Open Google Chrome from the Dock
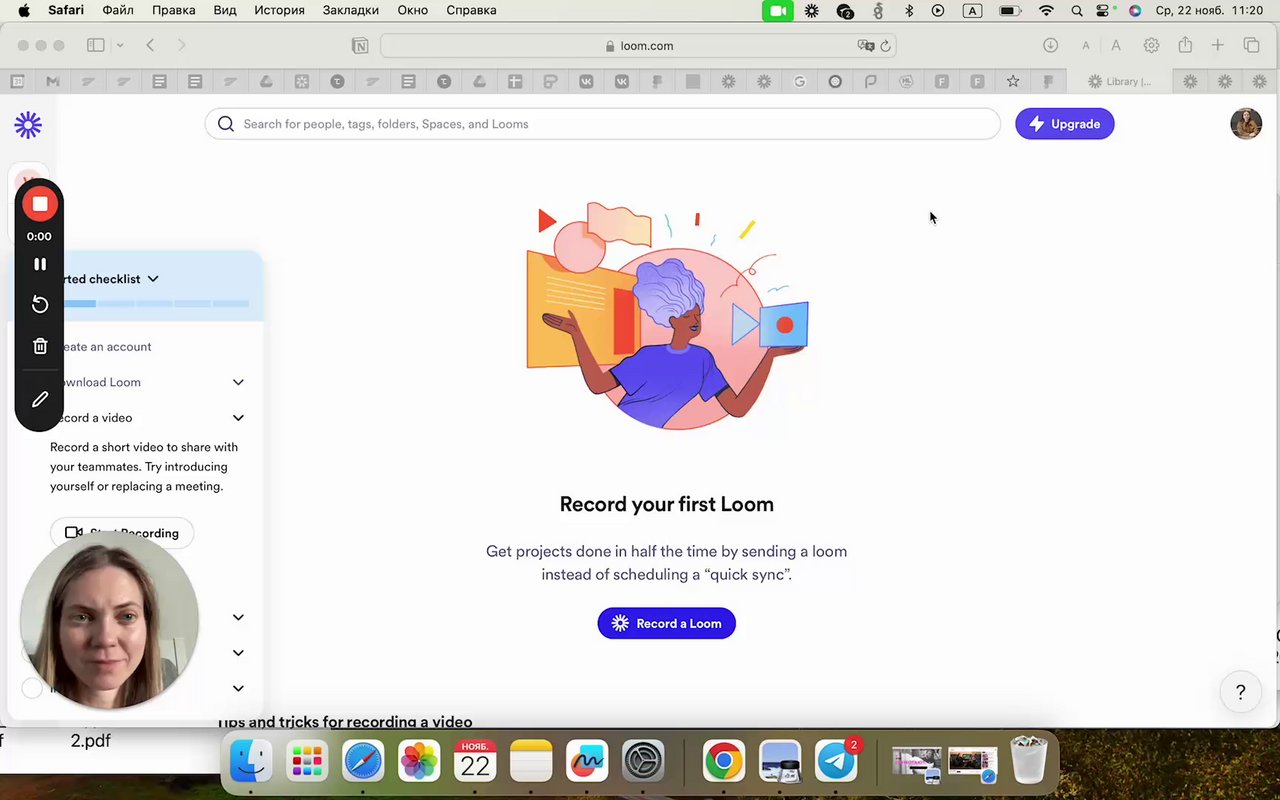The height and width of the screenshot is (800, 1280). point(724,762)
